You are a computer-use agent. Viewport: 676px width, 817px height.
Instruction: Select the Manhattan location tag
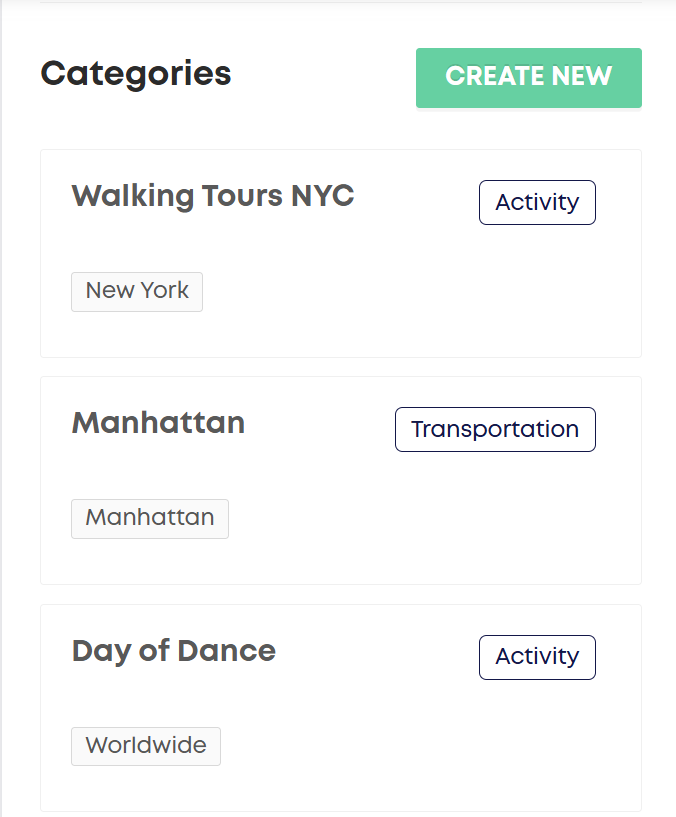pos(150,518)
